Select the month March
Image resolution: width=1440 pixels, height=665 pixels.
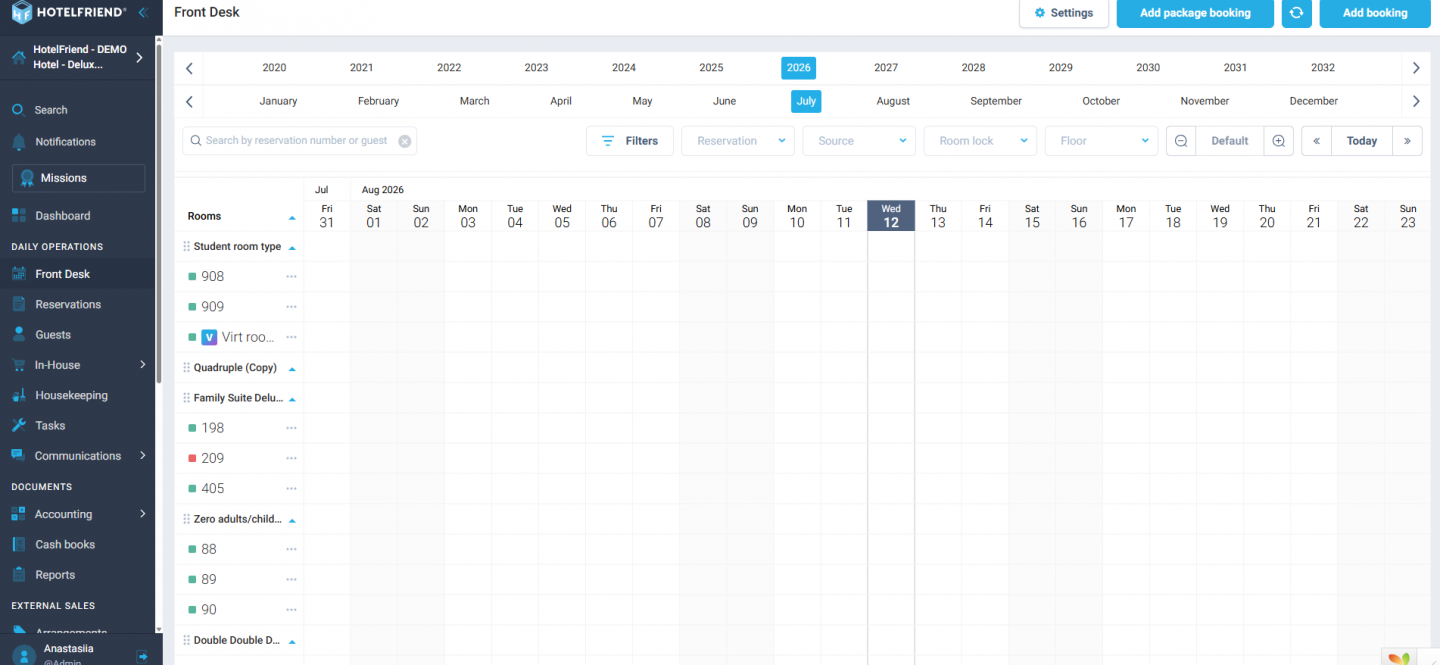tap(475, 101)
